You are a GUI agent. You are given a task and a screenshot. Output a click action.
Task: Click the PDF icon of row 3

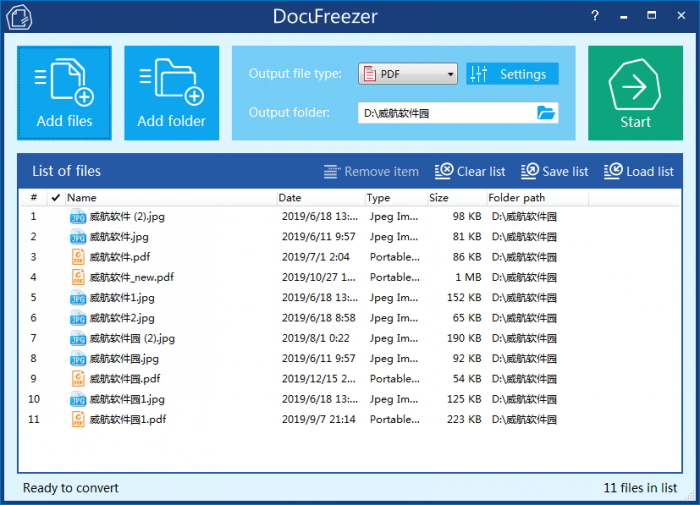click(x=78, y=257)
